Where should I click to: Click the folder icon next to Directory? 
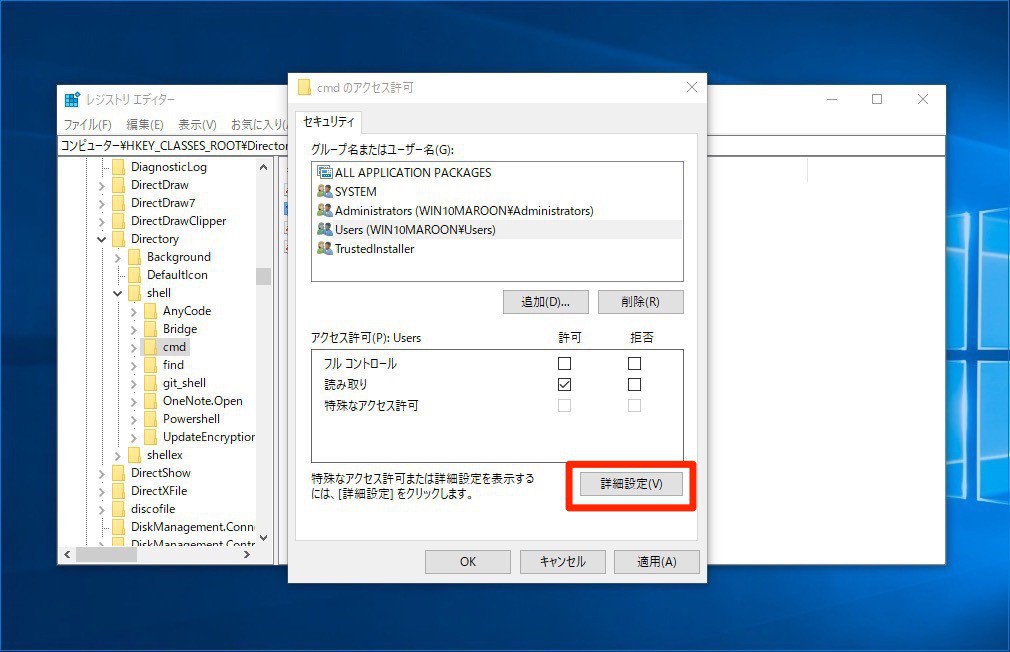click(119, 239)
